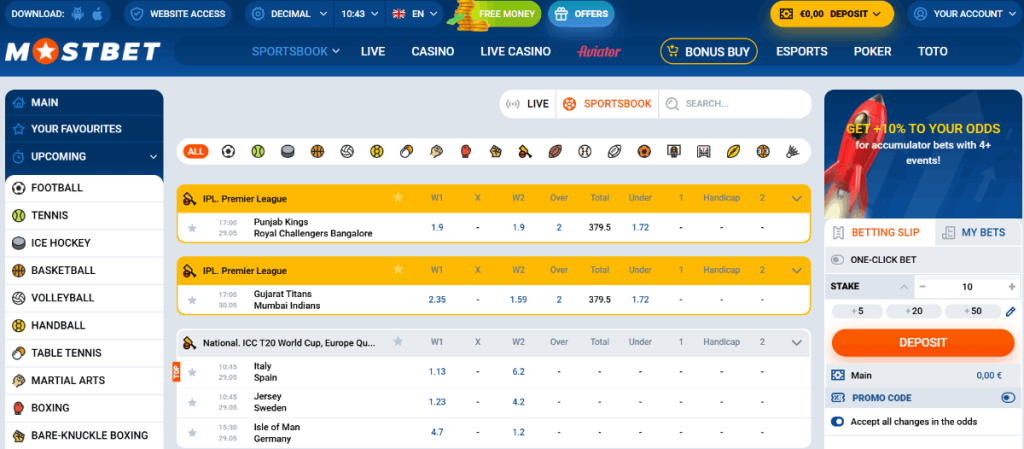
Task: Toggle Accept all changes in the odds
Action: 837,422
